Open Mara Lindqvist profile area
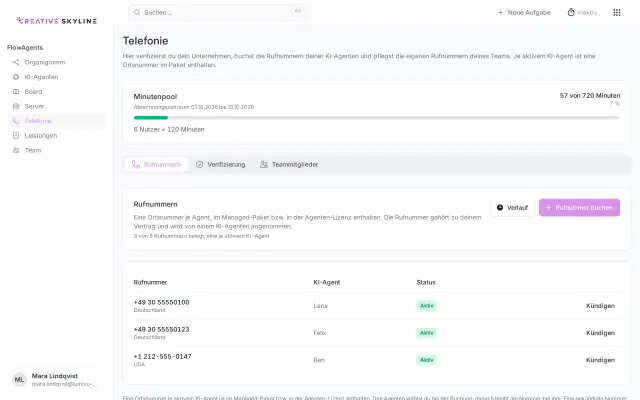The width and height of the screenshot is (640, 400). pyautogui.click(x=57, y=380)
